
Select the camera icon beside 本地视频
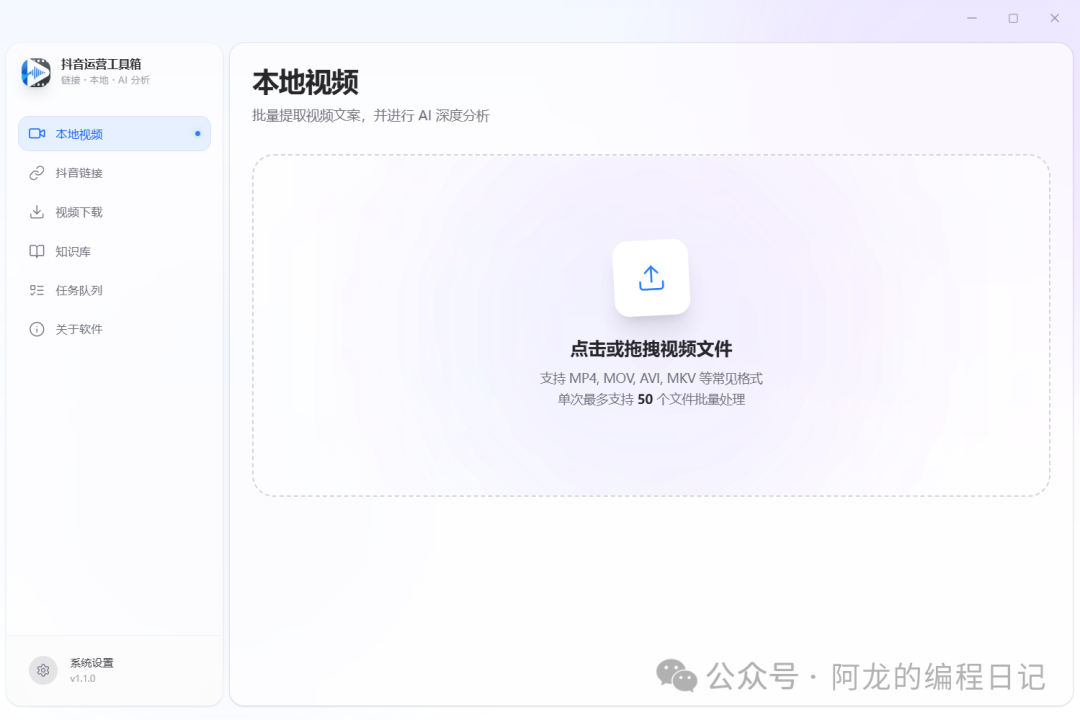(37, 133)
